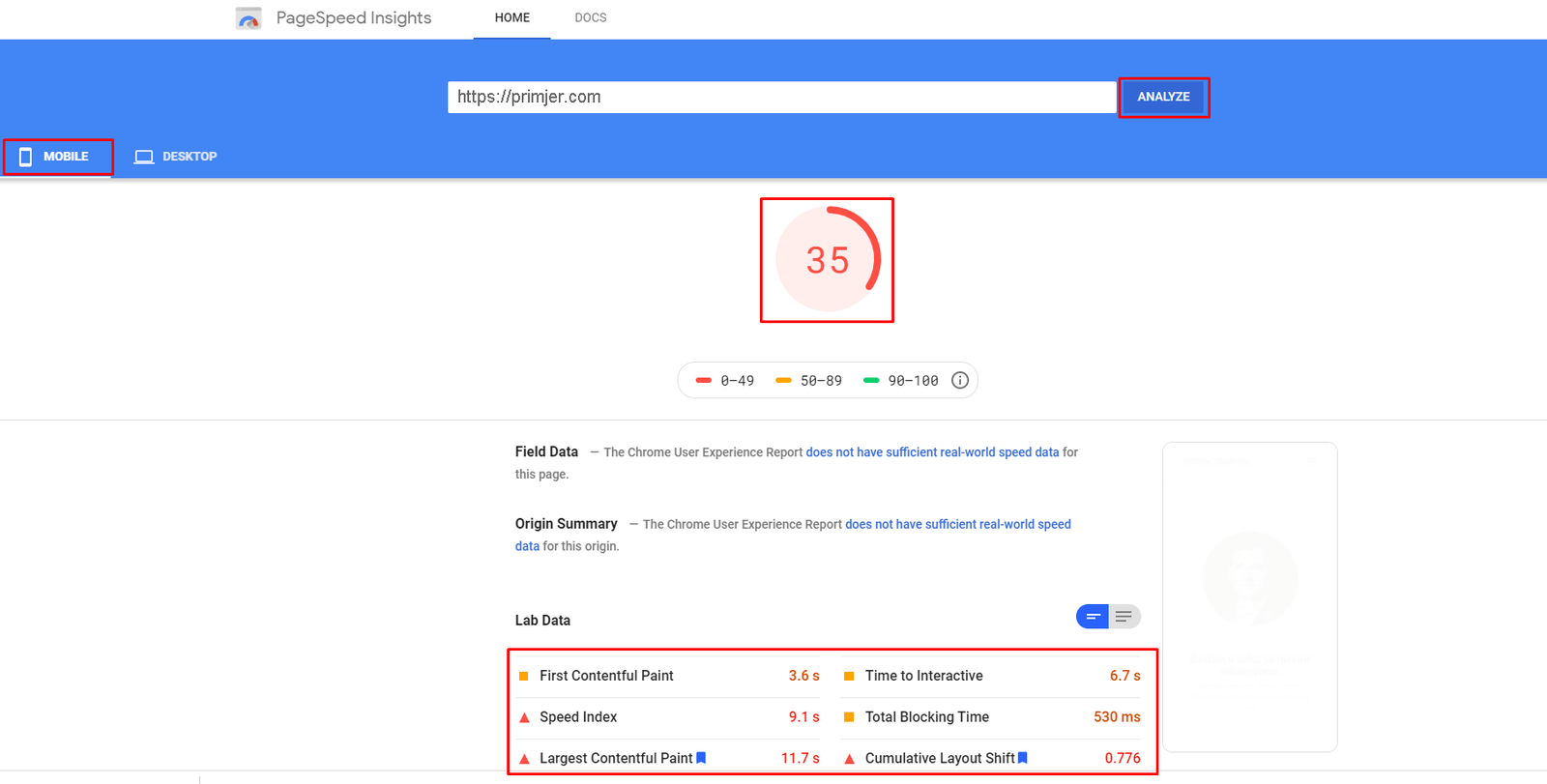
Task: Click the Lab Data heading
Action: 542,621
